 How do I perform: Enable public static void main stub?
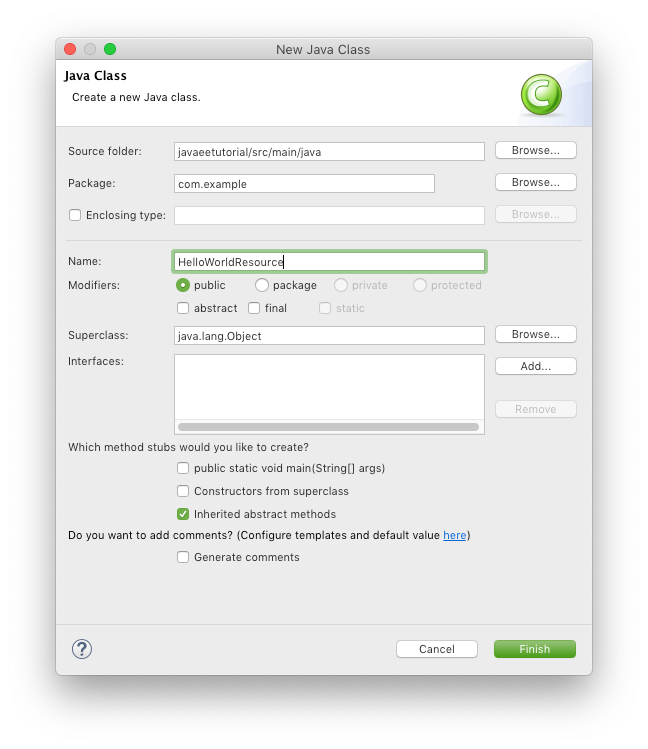click(183, 468)
